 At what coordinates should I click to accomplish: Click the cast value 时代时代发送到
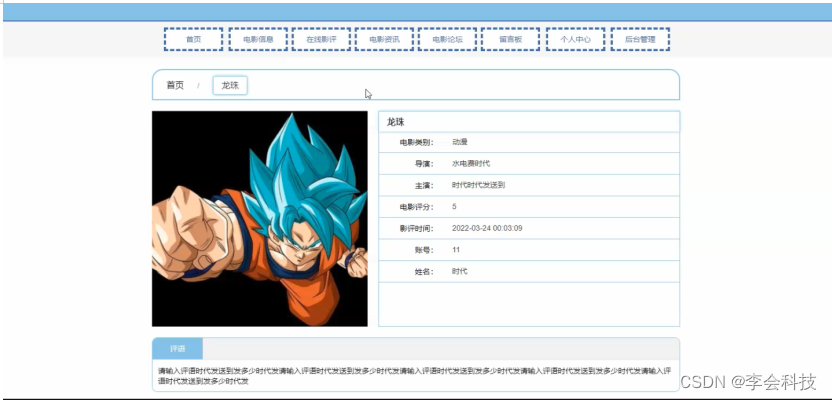[479, 185]
